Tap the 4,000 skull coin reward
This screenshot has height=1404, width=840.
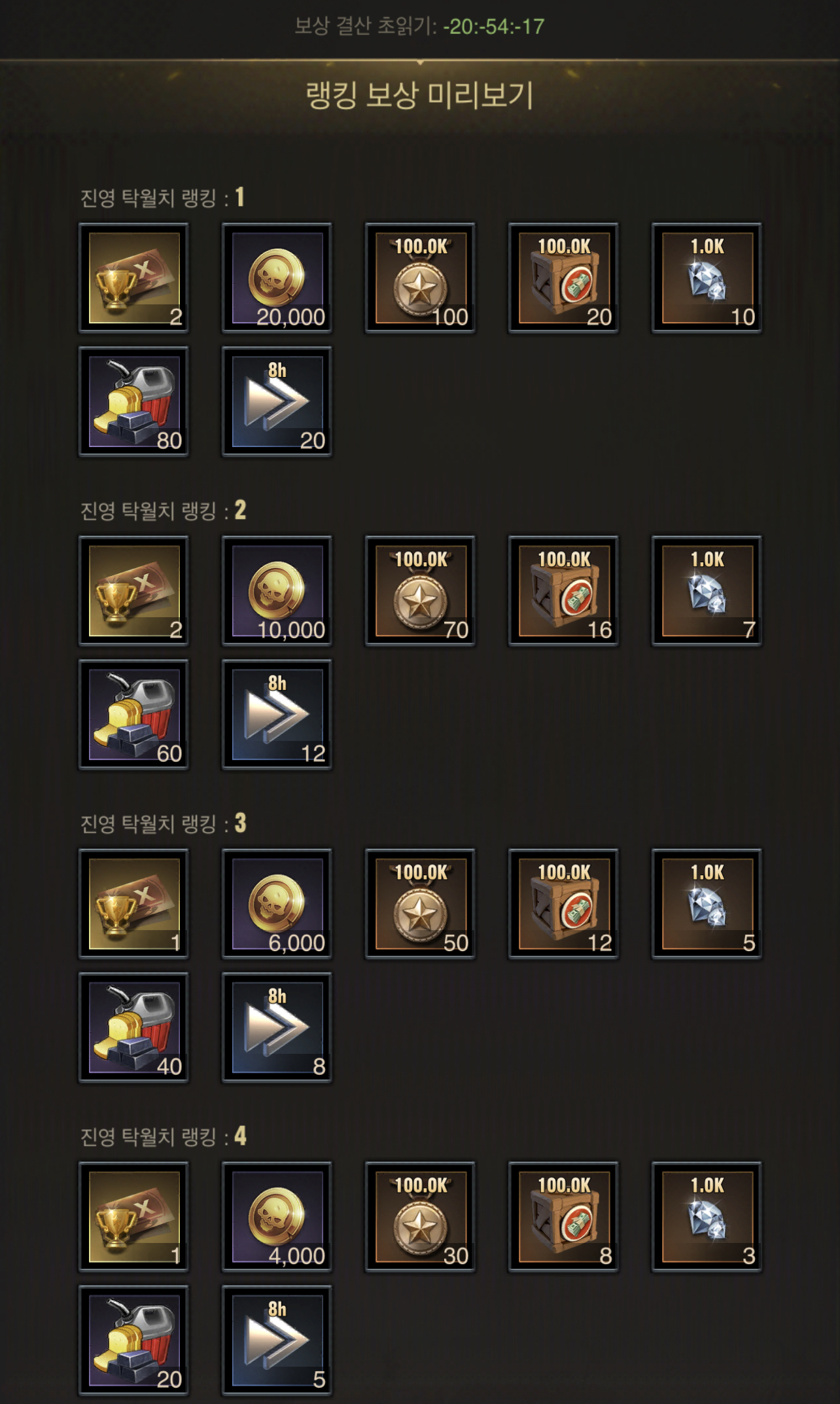(277, 1216)
